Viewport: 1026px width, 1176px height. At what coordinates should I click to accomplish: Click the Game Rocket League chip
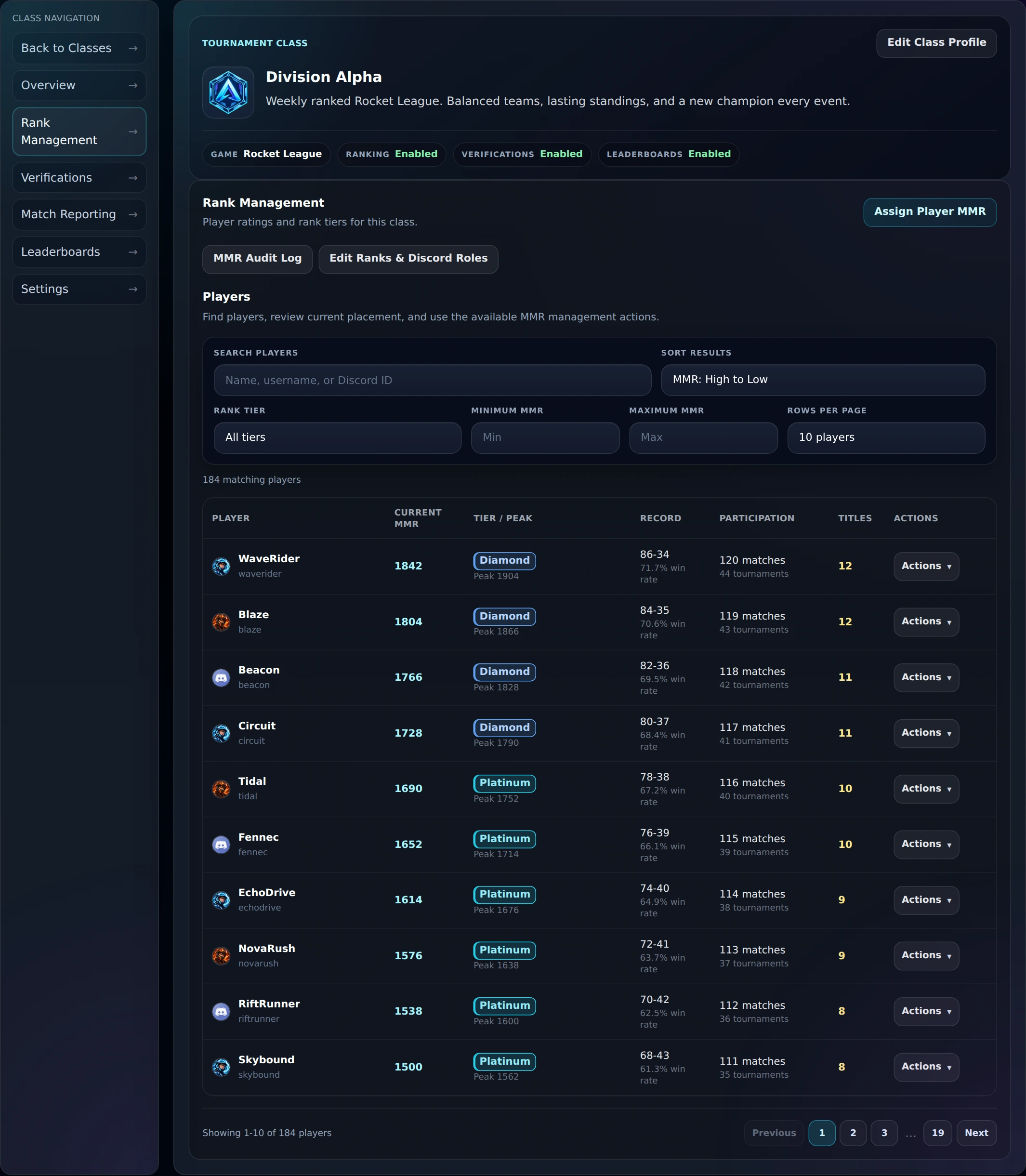(x=266, y=154)
